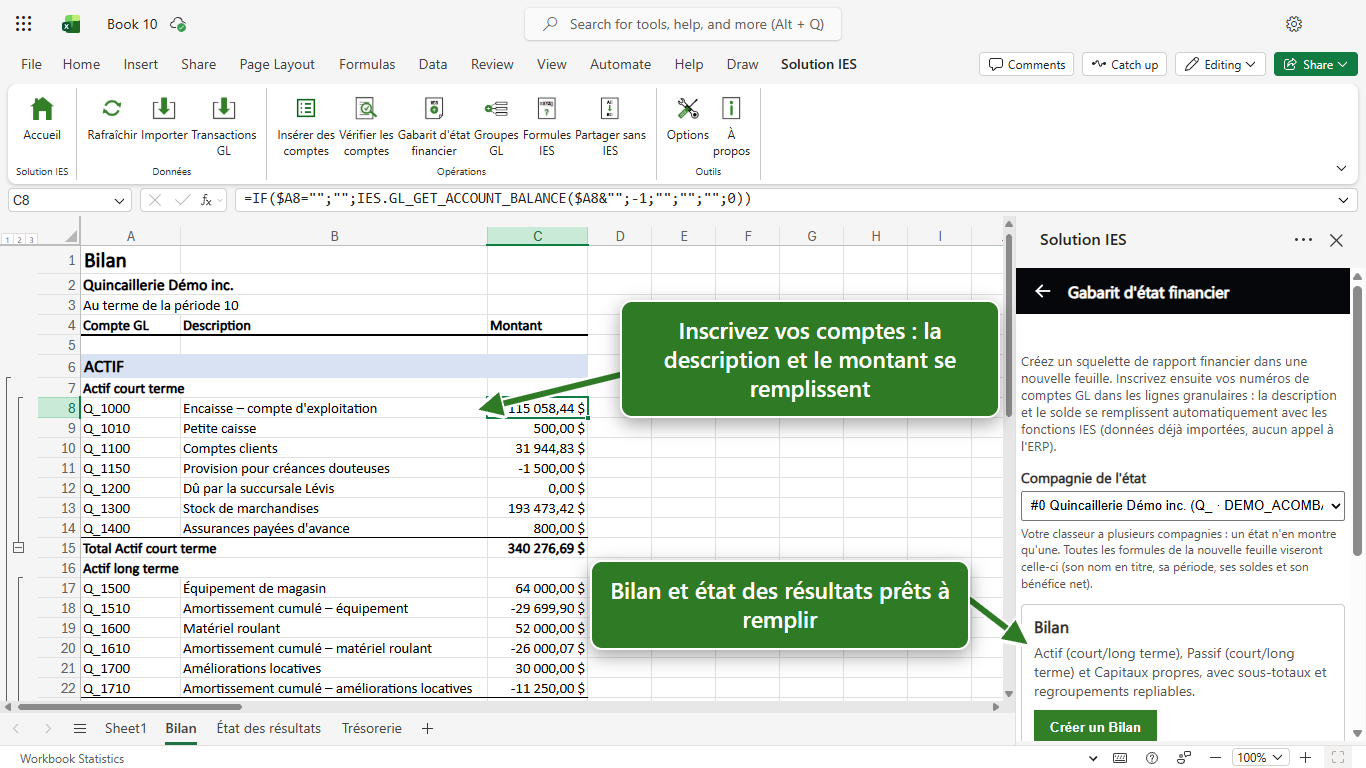Image resolution: width=1366 pixels, height=768 pixels.
Task: Collapse the Total Actif court terme outline group
Action: [x=17, y=548]
